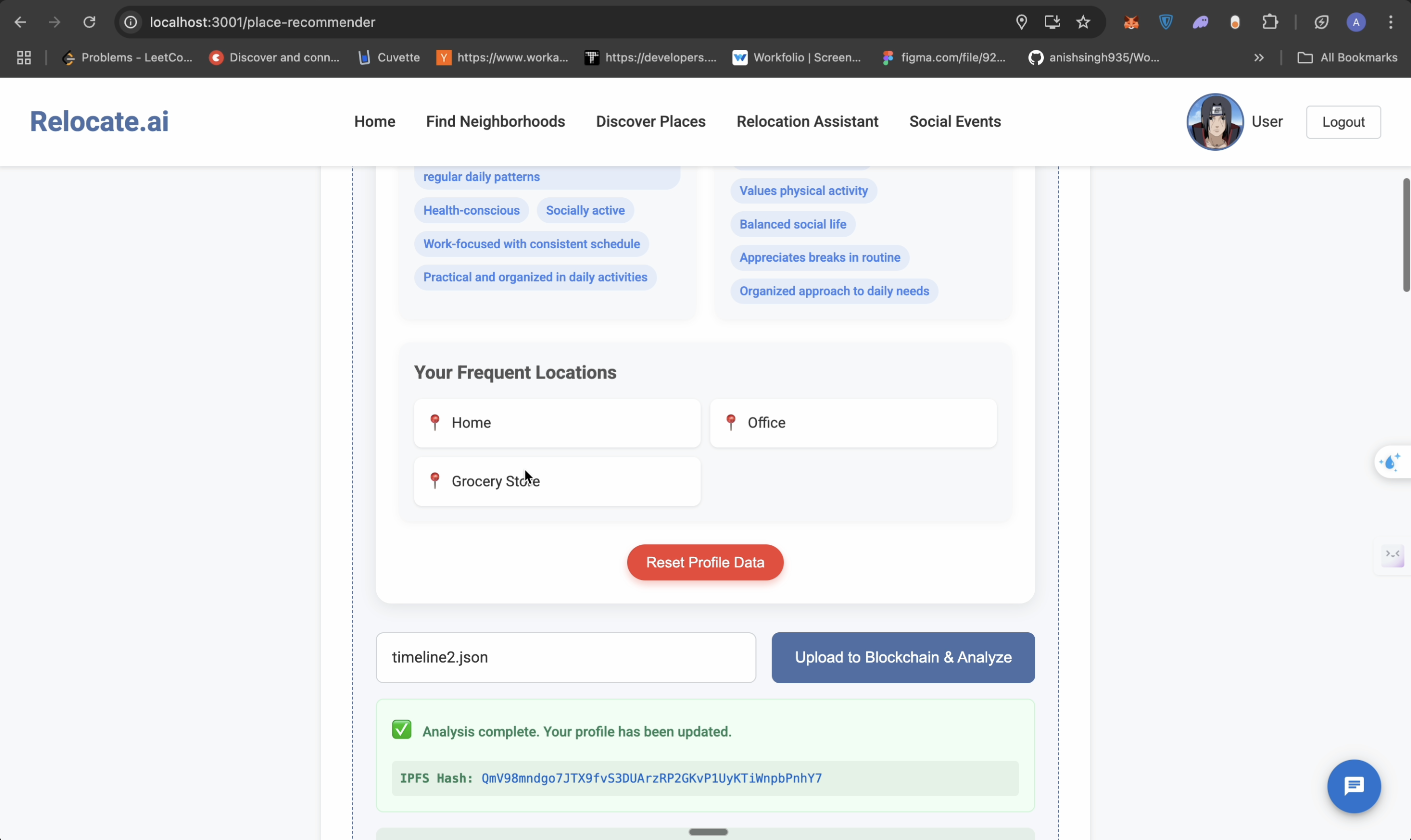Bookmark this page with the star icon
Image resolution: width=1411 pixels, height=840 pixels.
tap(1083, 22)
